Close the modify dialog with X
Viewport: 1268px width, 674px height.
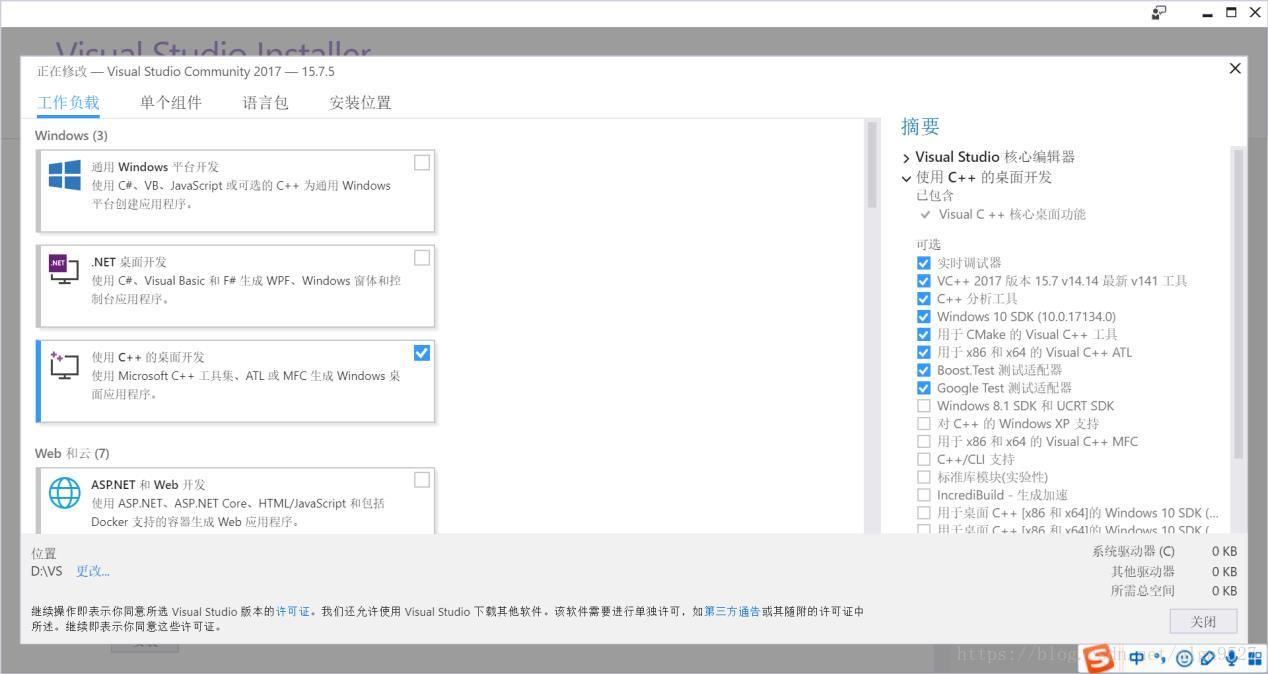click(x=1235, y=68)
